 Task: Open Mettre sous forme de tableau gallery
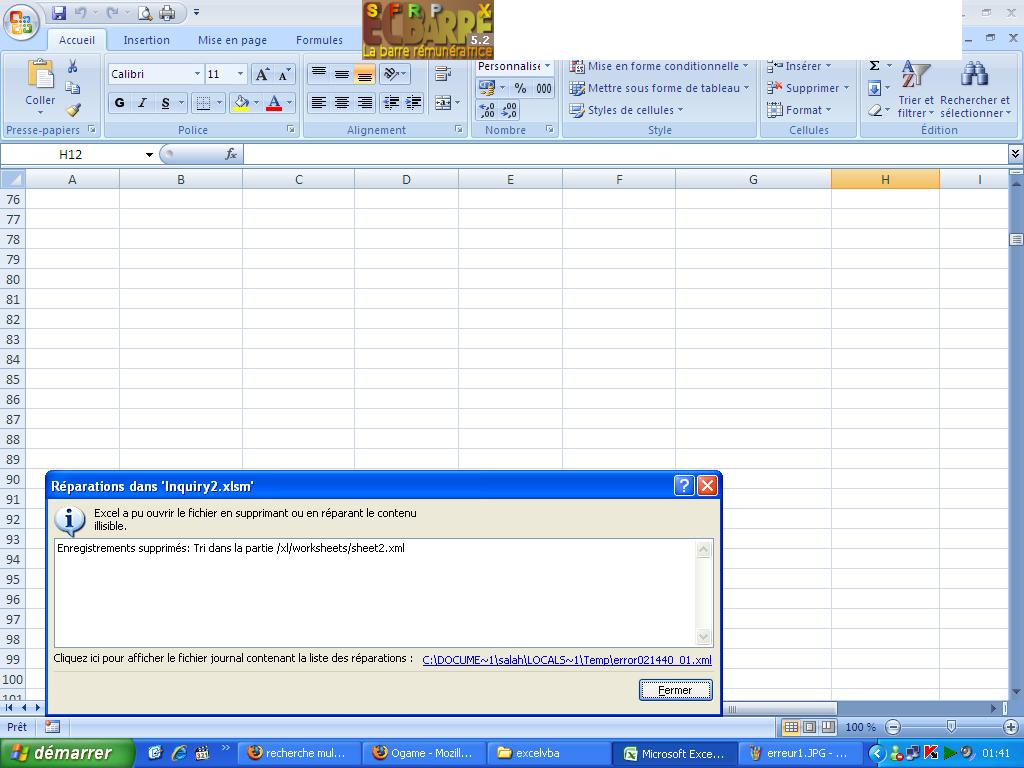tap(658, 88)
